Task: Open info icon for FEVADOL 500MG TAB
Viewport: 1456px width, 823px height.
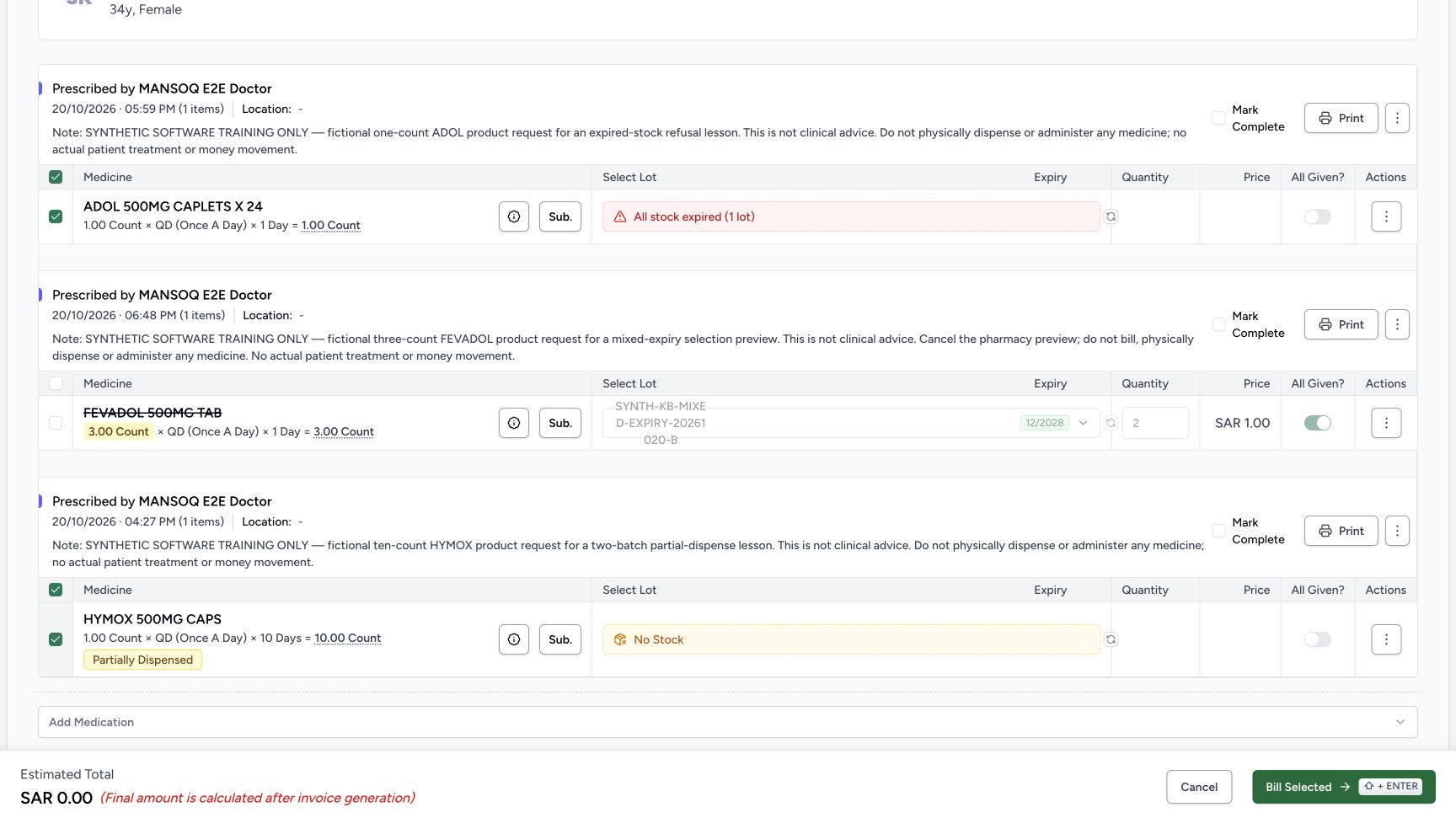Action: (514, 423)
